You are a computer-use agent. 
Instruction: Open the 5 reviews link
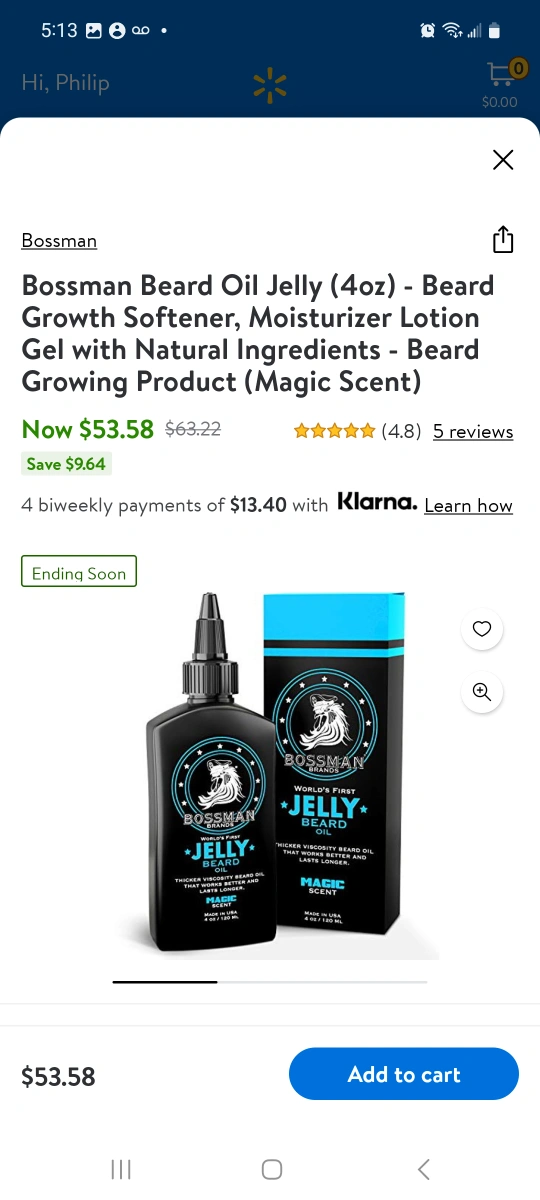click(x=473, y=431)
